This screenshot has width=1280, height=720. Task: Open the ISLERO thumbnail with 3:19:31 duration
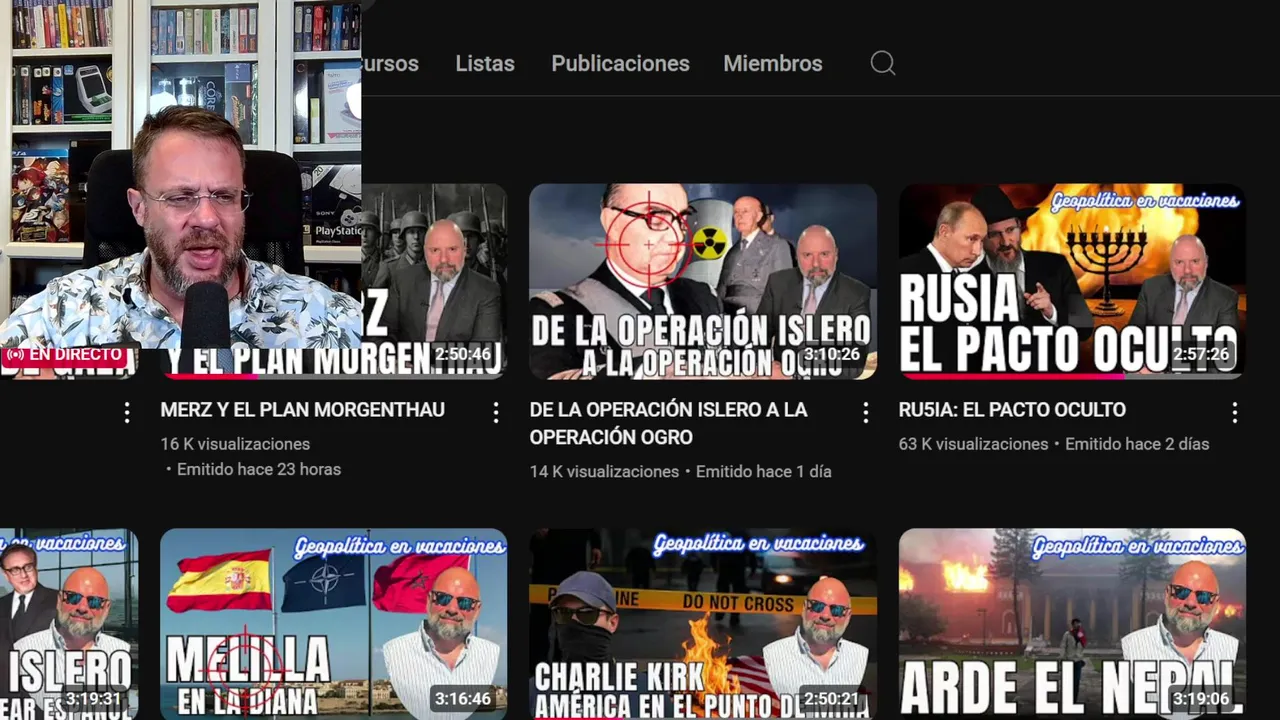coord(68,624)
